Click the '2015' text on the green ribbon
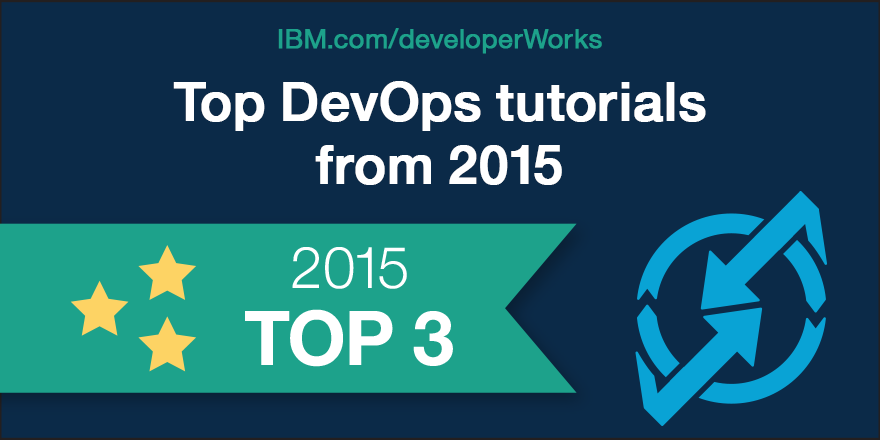 pos(349,268)
